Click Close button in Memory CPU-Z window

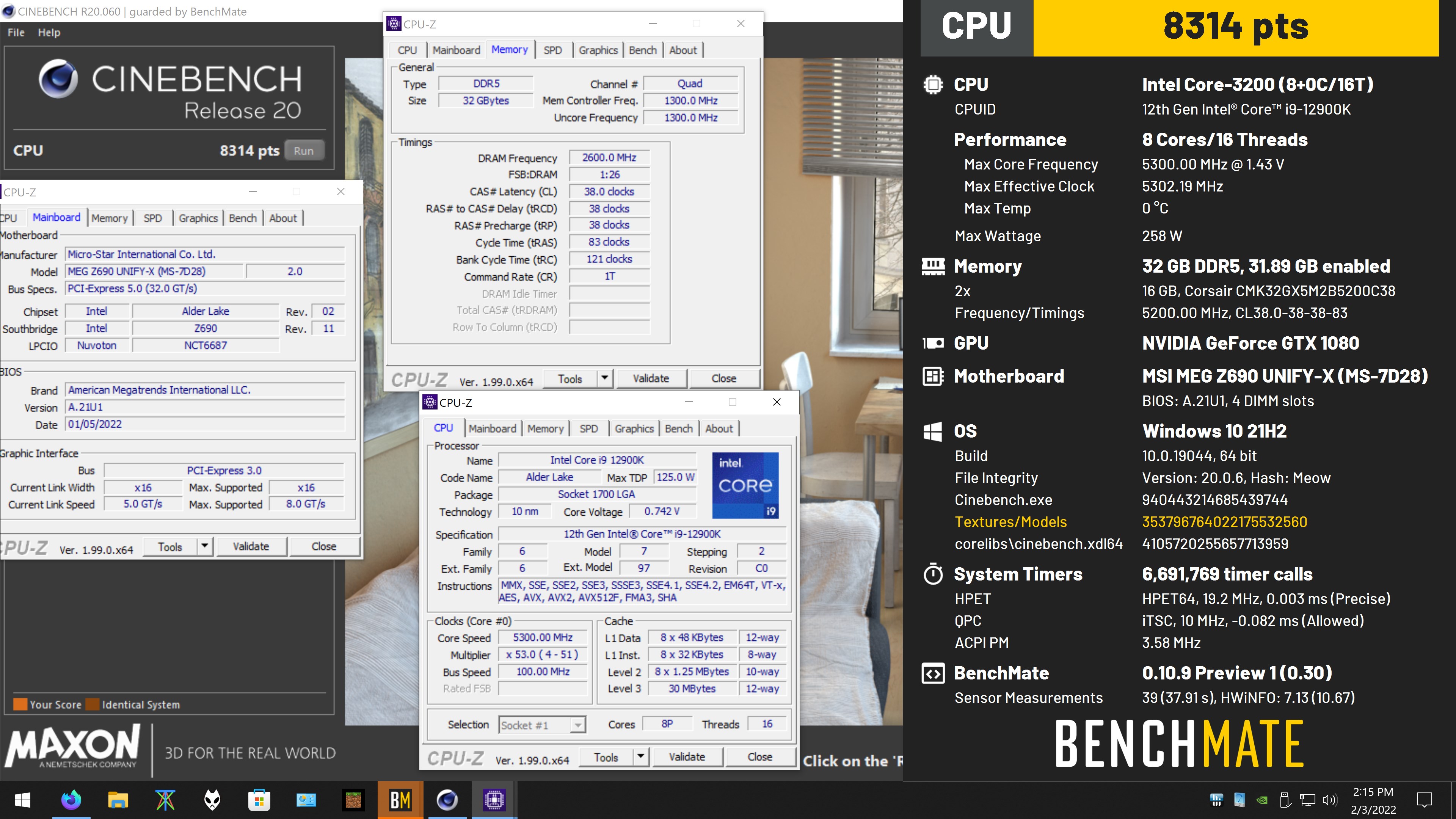coord(723,378)
